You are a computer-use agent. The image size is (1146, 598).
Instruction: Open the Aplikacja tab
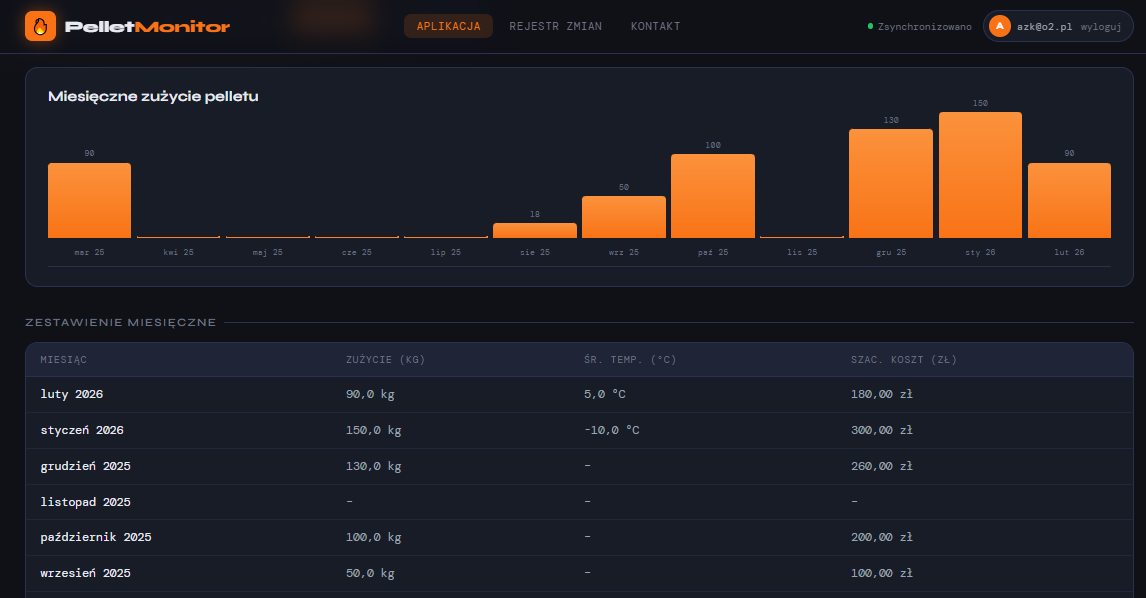[x=448, y=26]
